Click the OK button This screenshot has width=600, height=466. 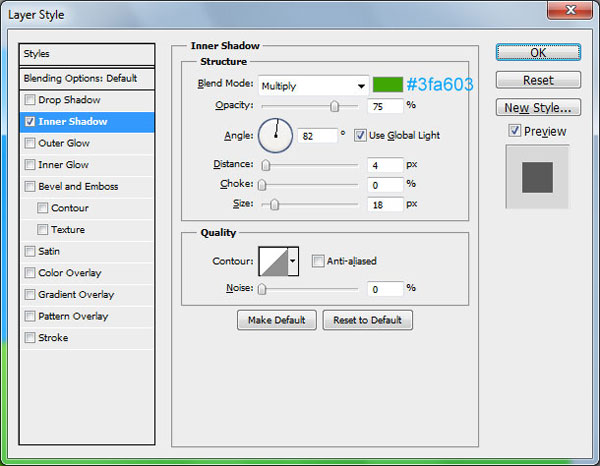click(x=538, y=52)
